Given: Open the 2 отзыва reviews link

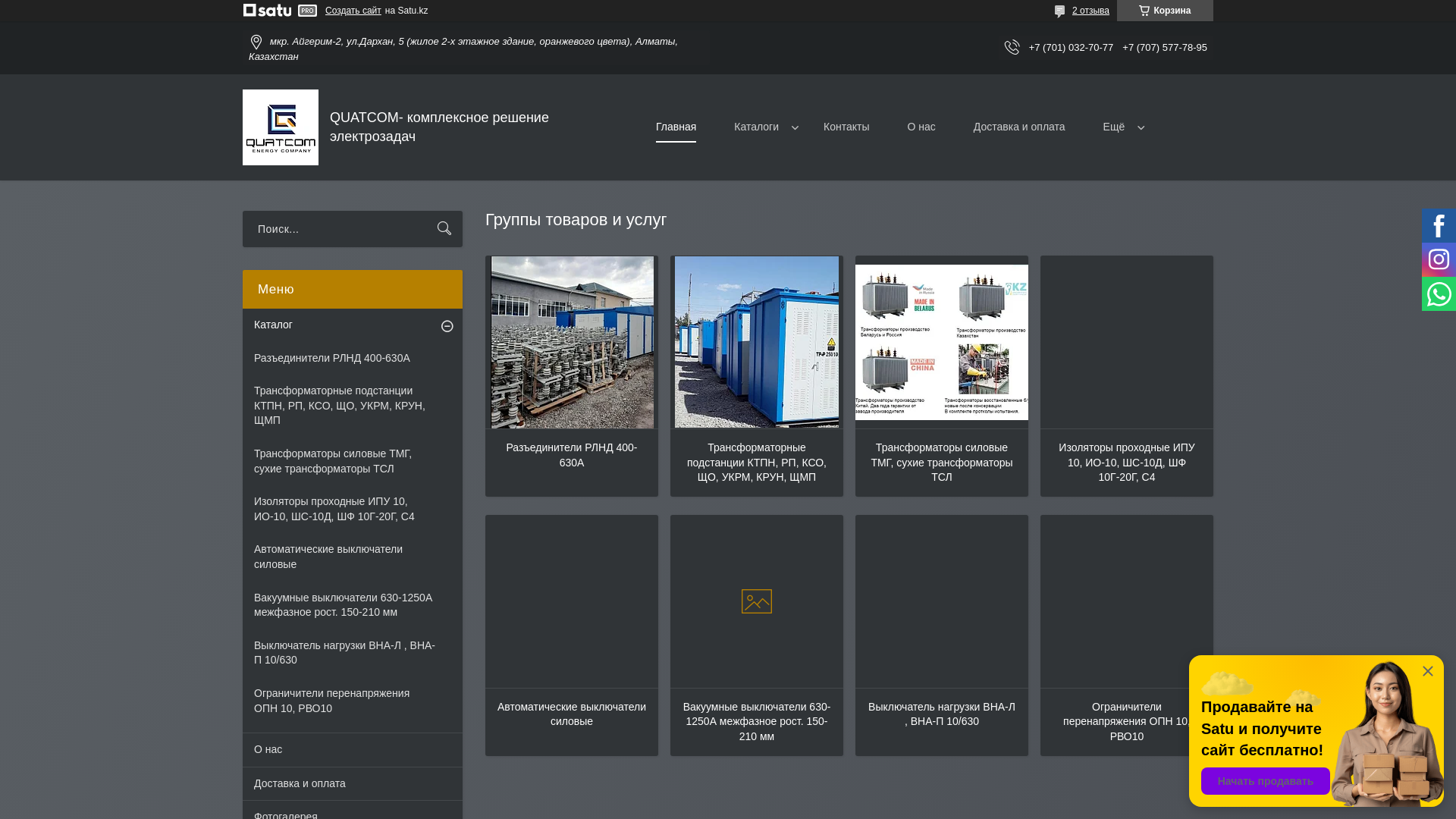Looking at the screenshot, I should pos(1090,11).
